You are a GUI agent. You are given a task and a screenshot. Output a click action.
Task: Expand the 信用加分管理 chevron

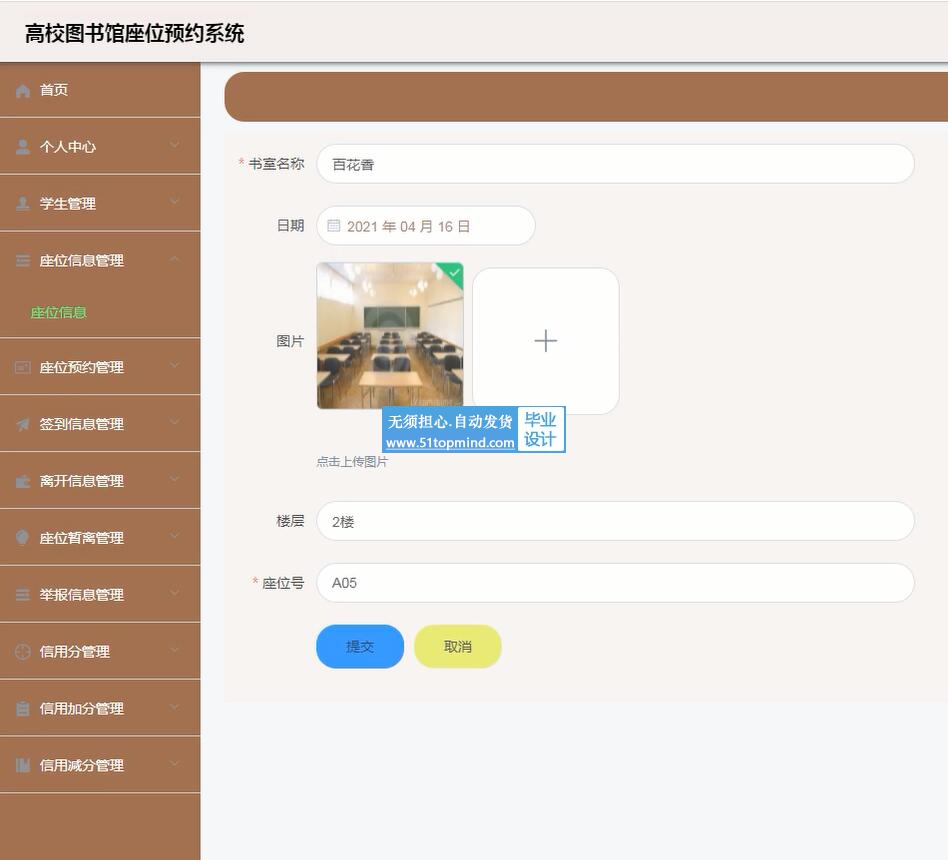(x=175, y=706)
